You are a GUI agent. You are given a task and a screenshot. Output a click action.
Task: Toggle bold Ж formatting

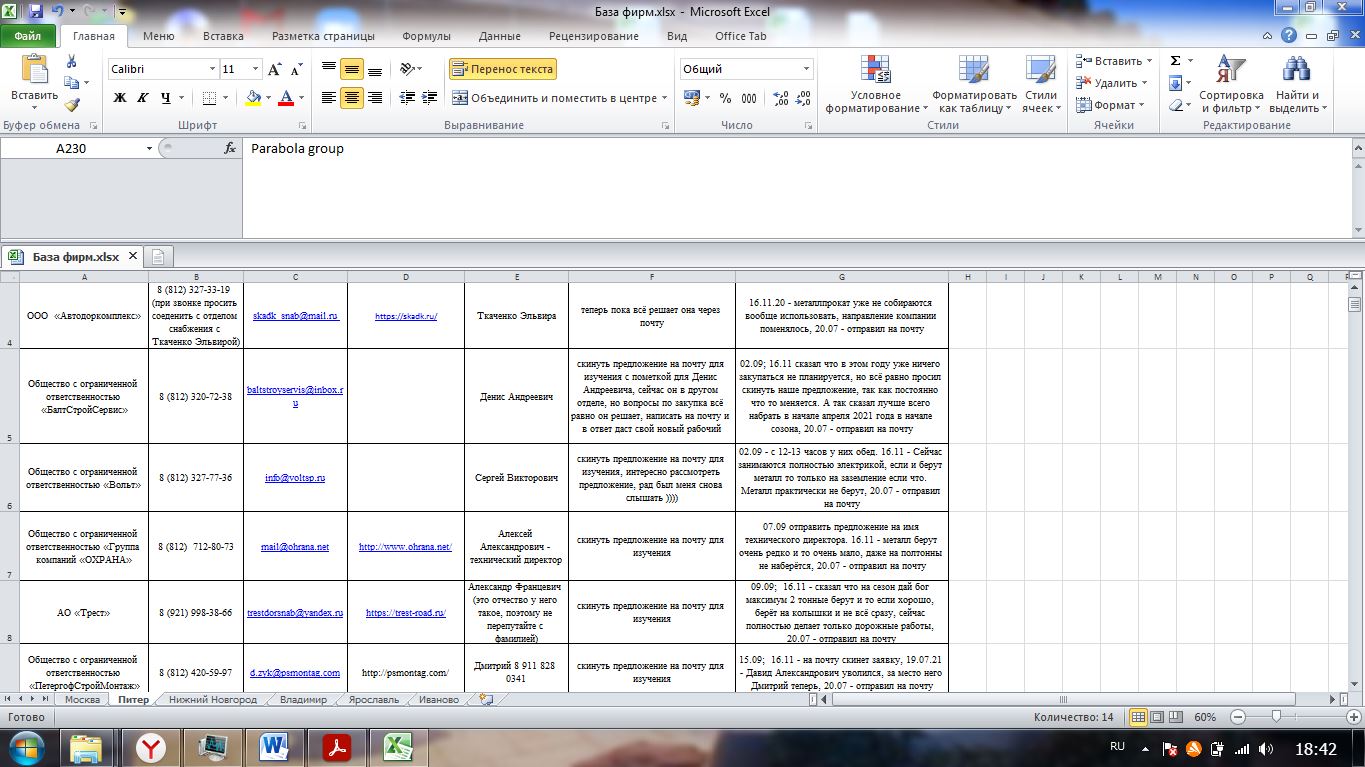pyautogui.click(x=120, y=98)
